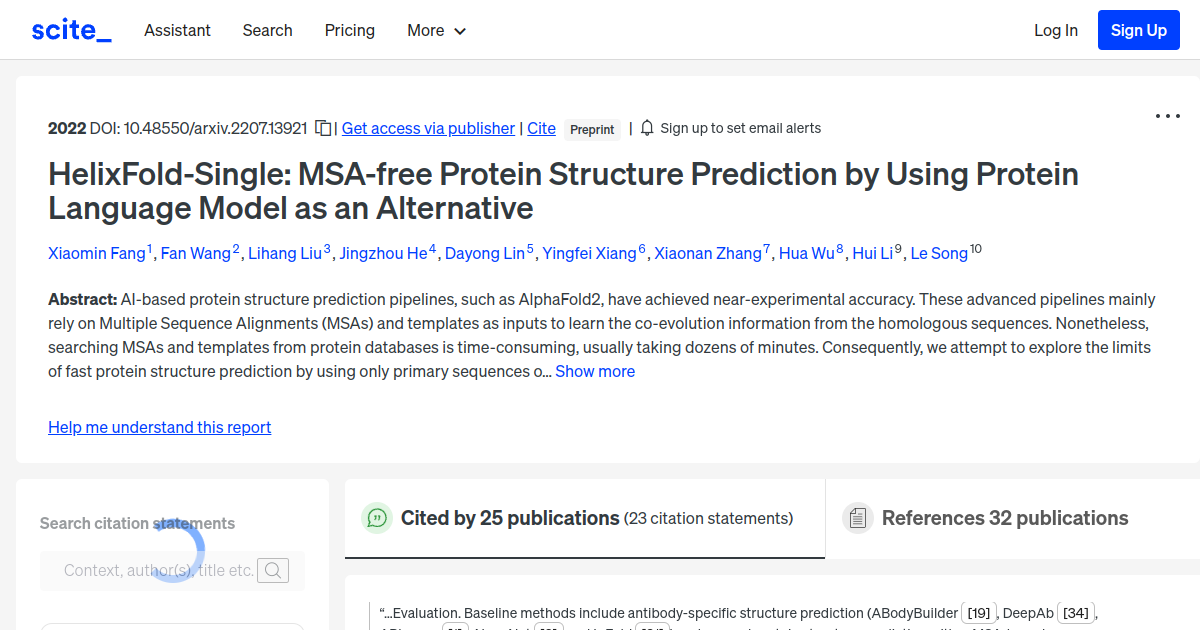The image size is (1200, 630).
Task: Click Show more on the truncated abstract
Action: point(595,371)
